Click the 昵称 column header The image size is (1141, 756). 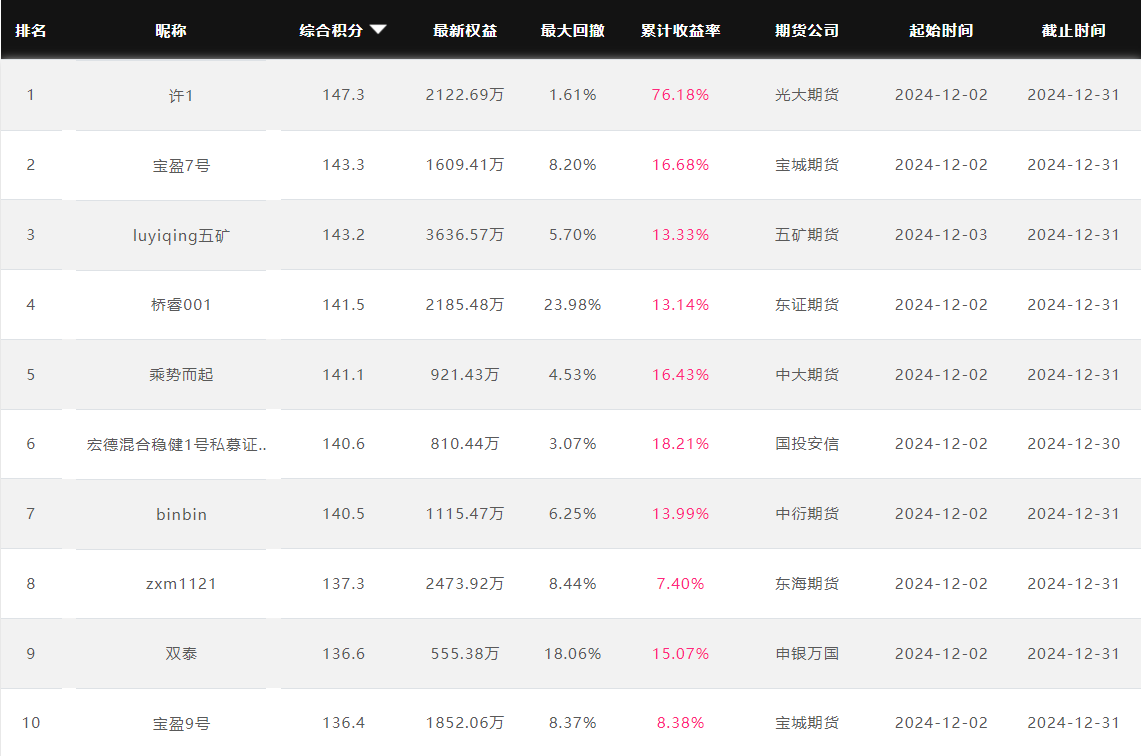tap(171, 31)
